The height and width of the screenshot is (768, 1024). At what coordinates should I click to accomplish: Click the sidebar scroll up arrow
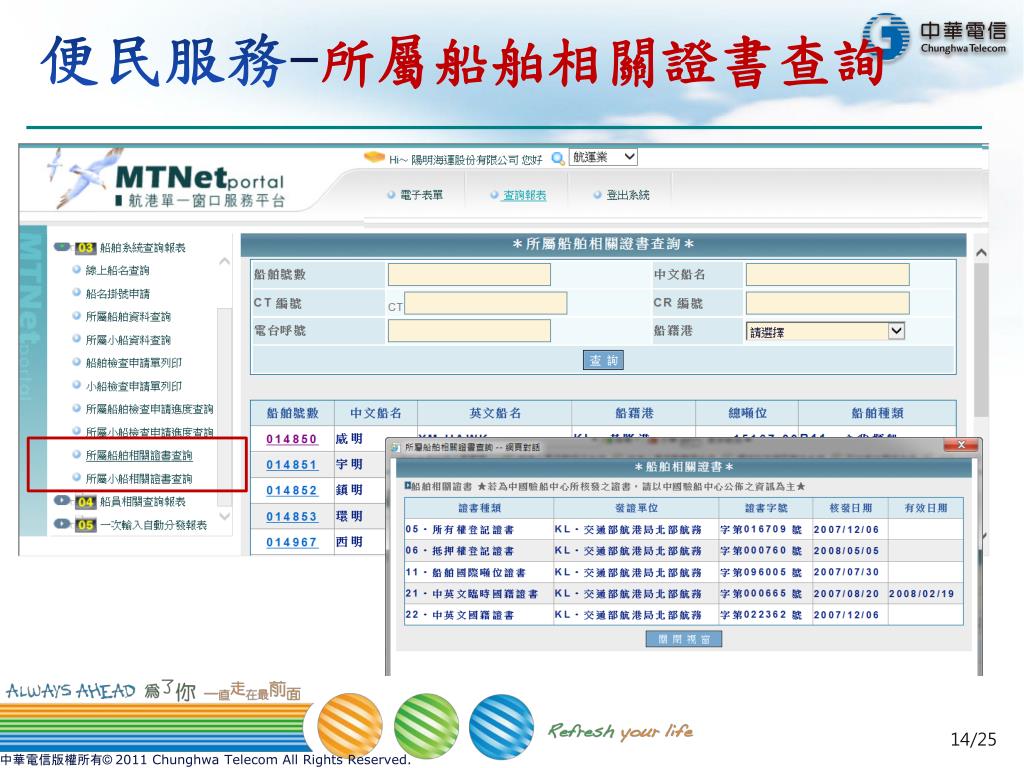[224, 261]
